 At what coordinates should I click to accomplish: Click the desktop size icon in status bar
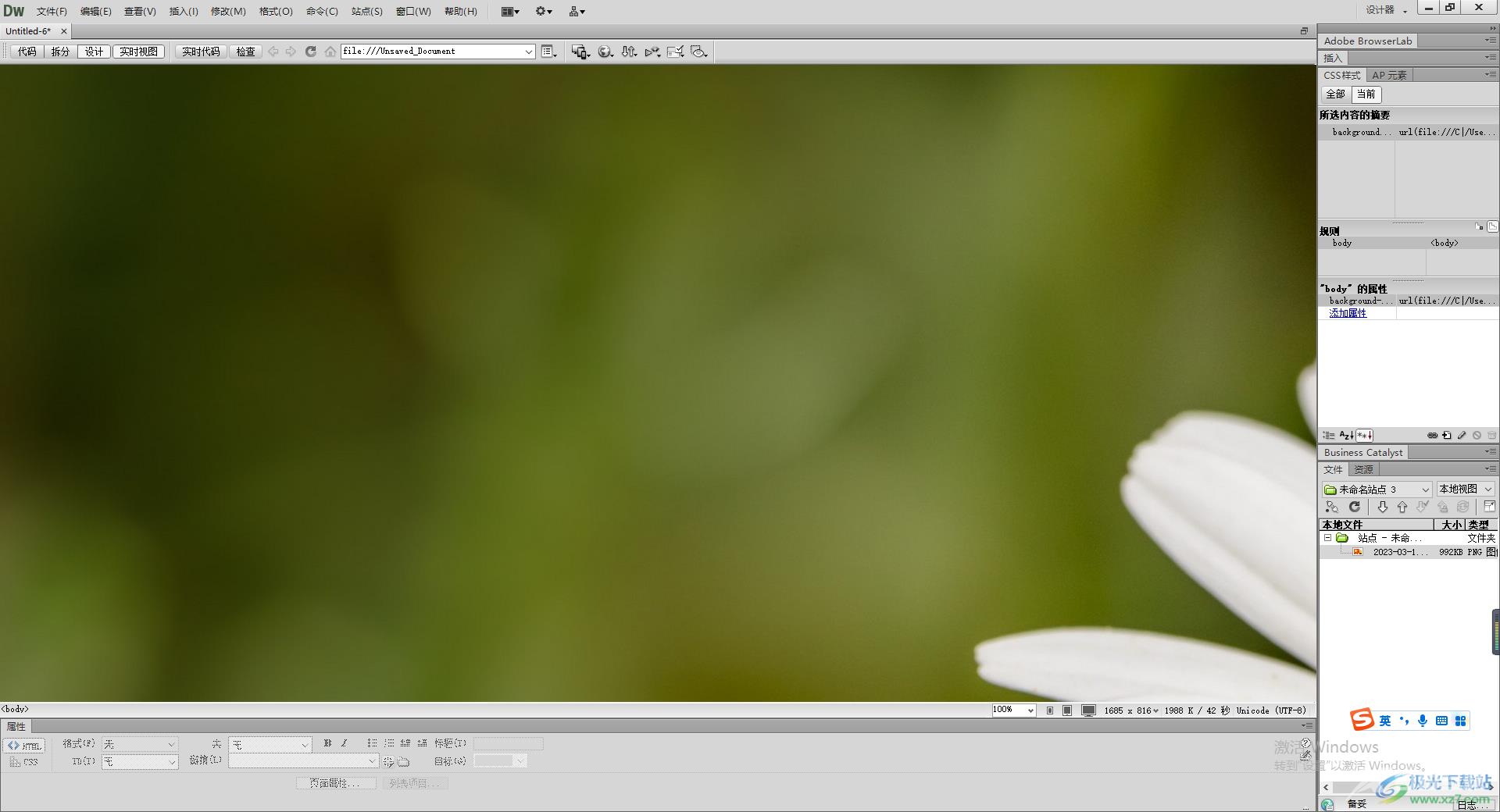click(1088, 710)
